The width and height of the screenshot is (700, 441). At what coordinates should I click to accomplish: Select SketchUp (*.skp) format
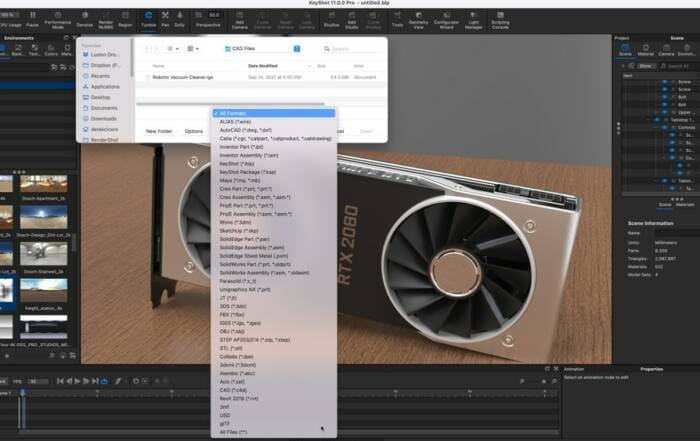[274, 231]
